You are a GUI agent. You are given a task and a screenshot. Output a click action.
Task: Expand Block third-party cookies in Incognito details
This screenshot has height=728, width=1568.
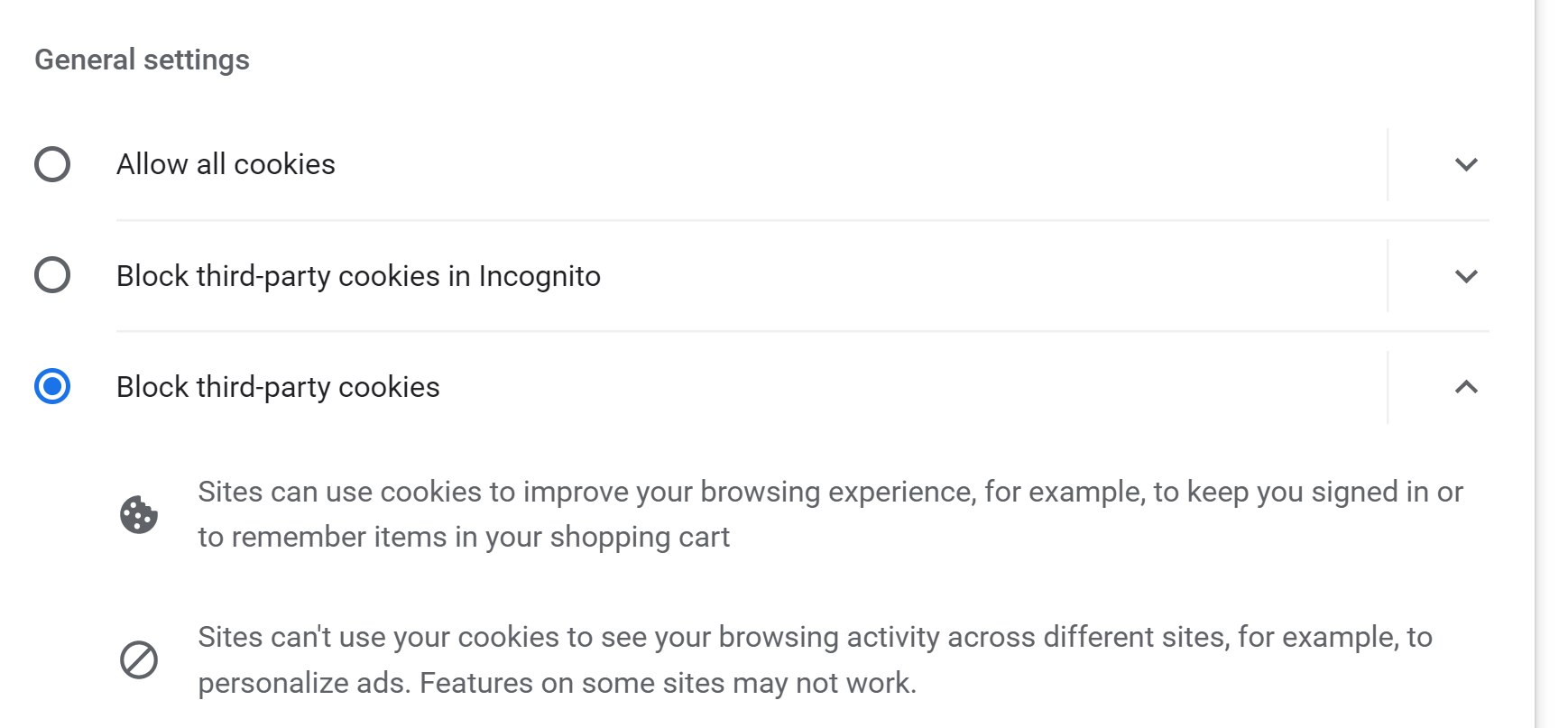tap(1466, 276)
